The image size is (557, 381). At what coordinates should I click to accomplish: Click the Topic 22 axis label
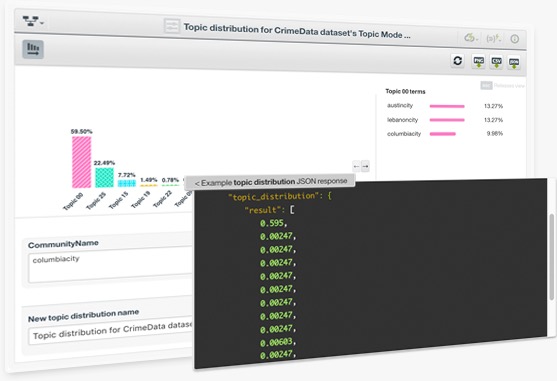point(163,199)
